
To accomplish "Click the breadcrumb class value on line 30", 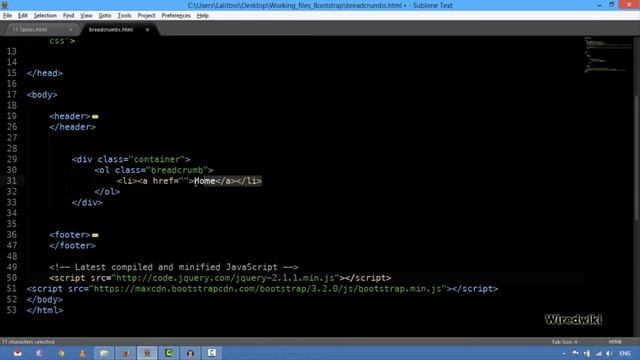I will pyautogui.click(x=178, y=170).
